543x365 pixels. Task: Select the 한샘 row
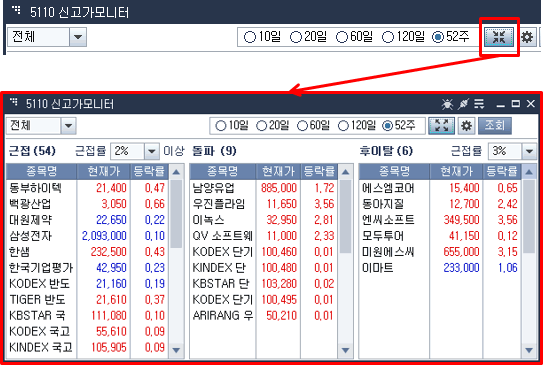pos(88,252)
